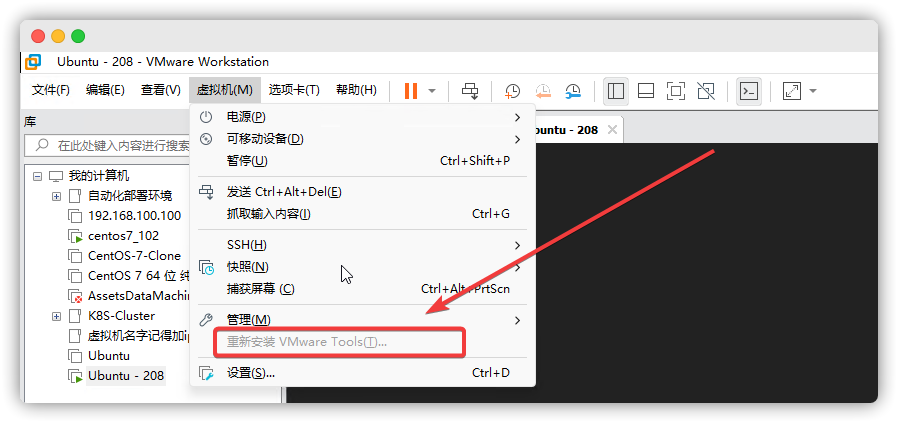
Task: Click the stretch guest display icon
Action: (x=792, y=90)
